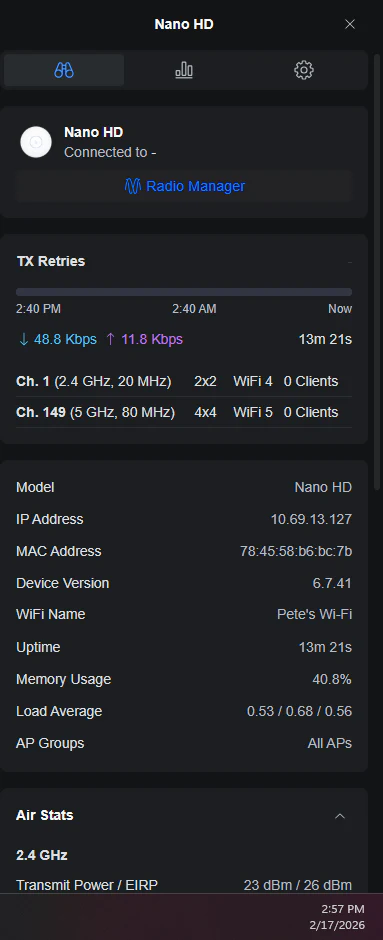Screen dimensions: 383x940
Task: Select the Ch. 1 2.4 GHz radio row
Action: point(184,381)
